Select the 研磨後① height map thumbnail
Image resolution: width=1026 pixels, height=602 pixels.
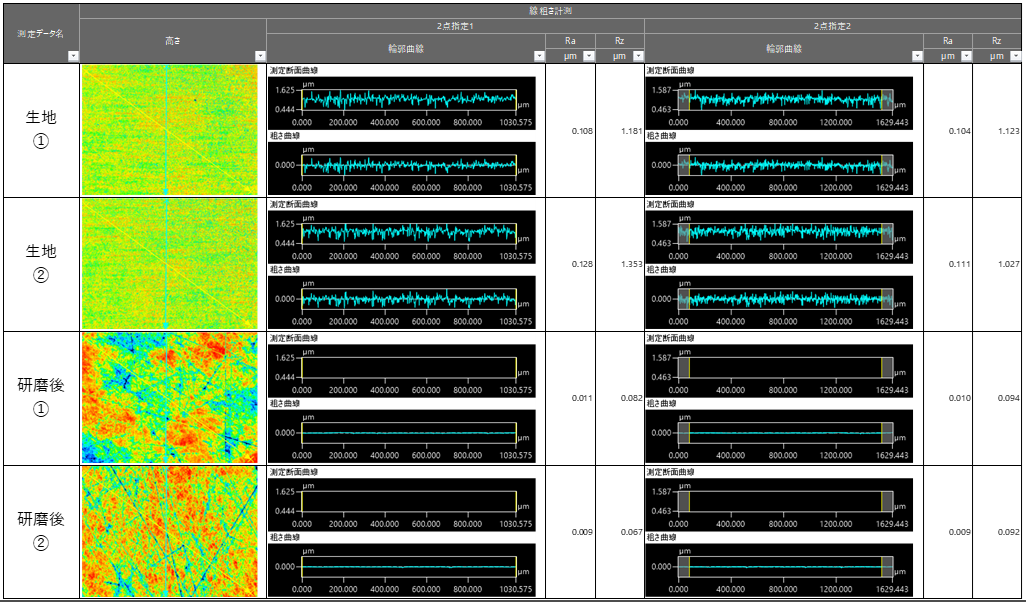169,398
